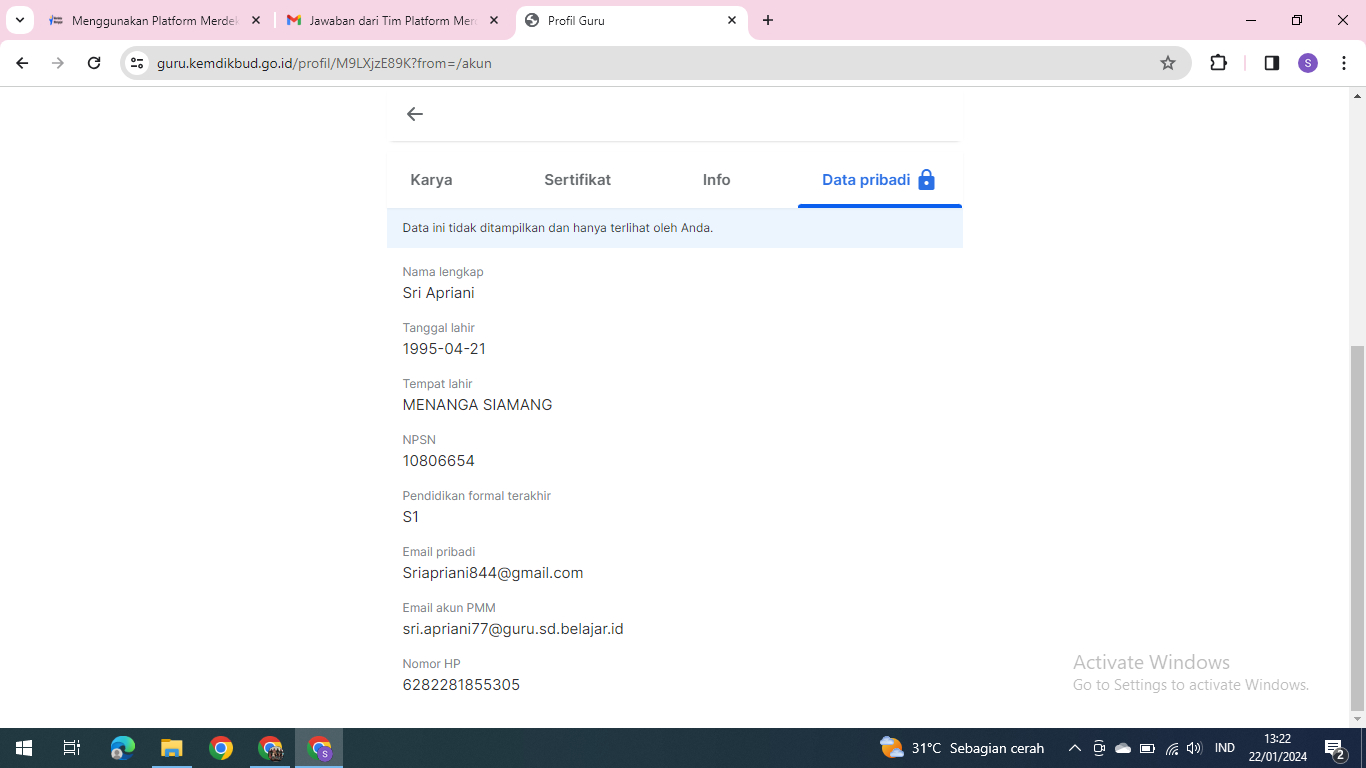1366x768 pixels.
Task: Select the Info tab
Action: point(716,180)
